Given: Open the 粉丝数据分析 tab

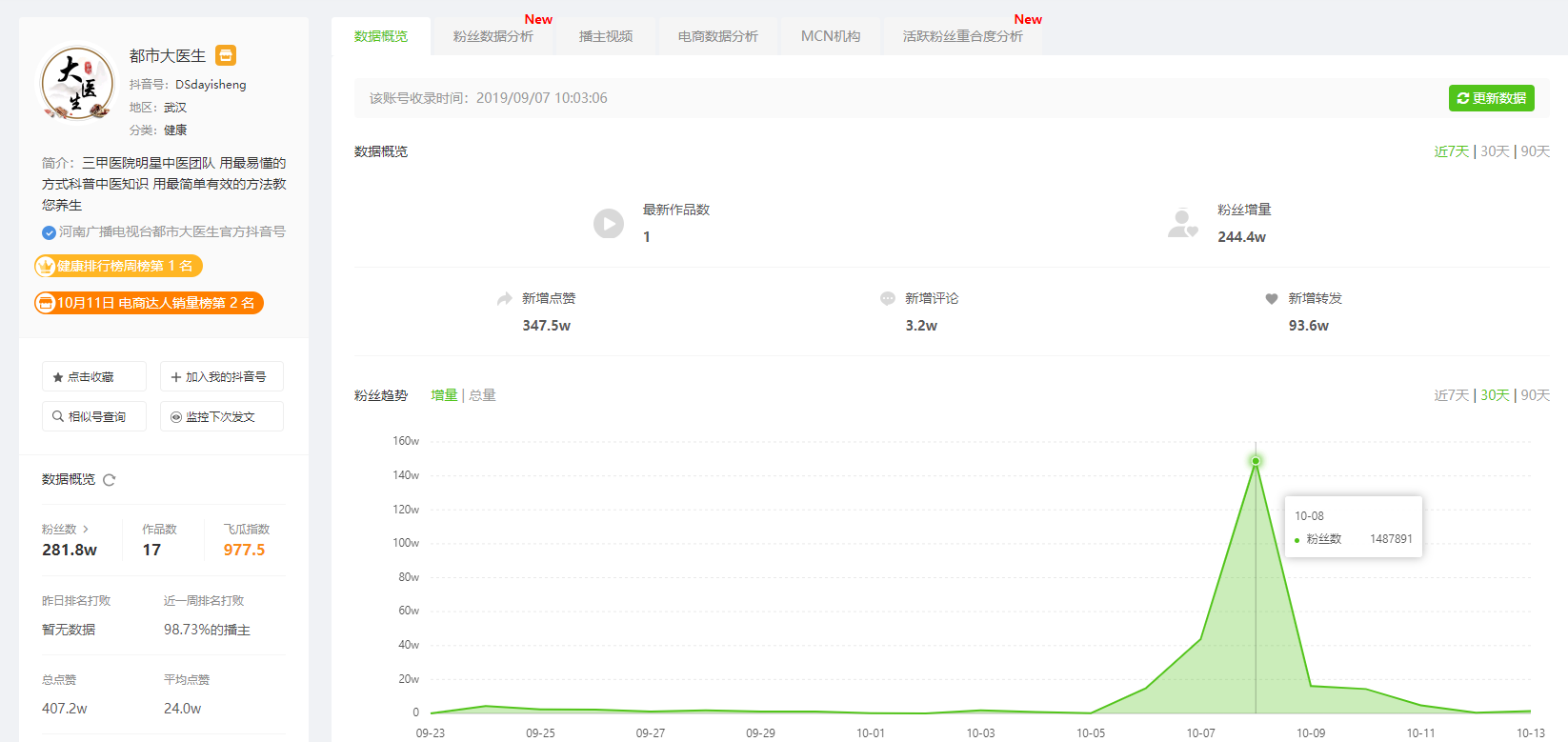Looking at the screenshot, I should 493,36.
